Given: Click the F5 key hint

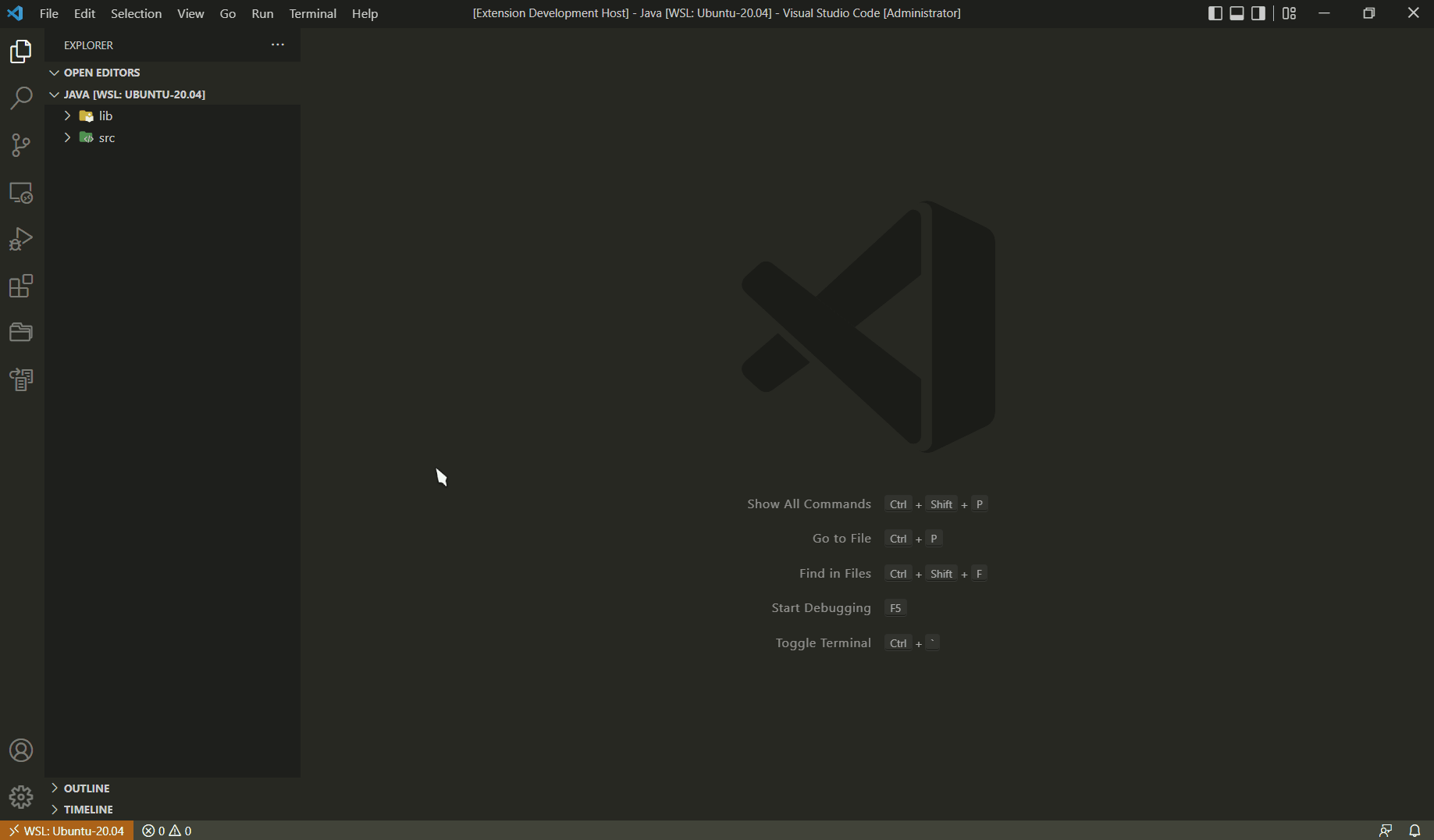Looking at the screenshot, I should [895, 608].
